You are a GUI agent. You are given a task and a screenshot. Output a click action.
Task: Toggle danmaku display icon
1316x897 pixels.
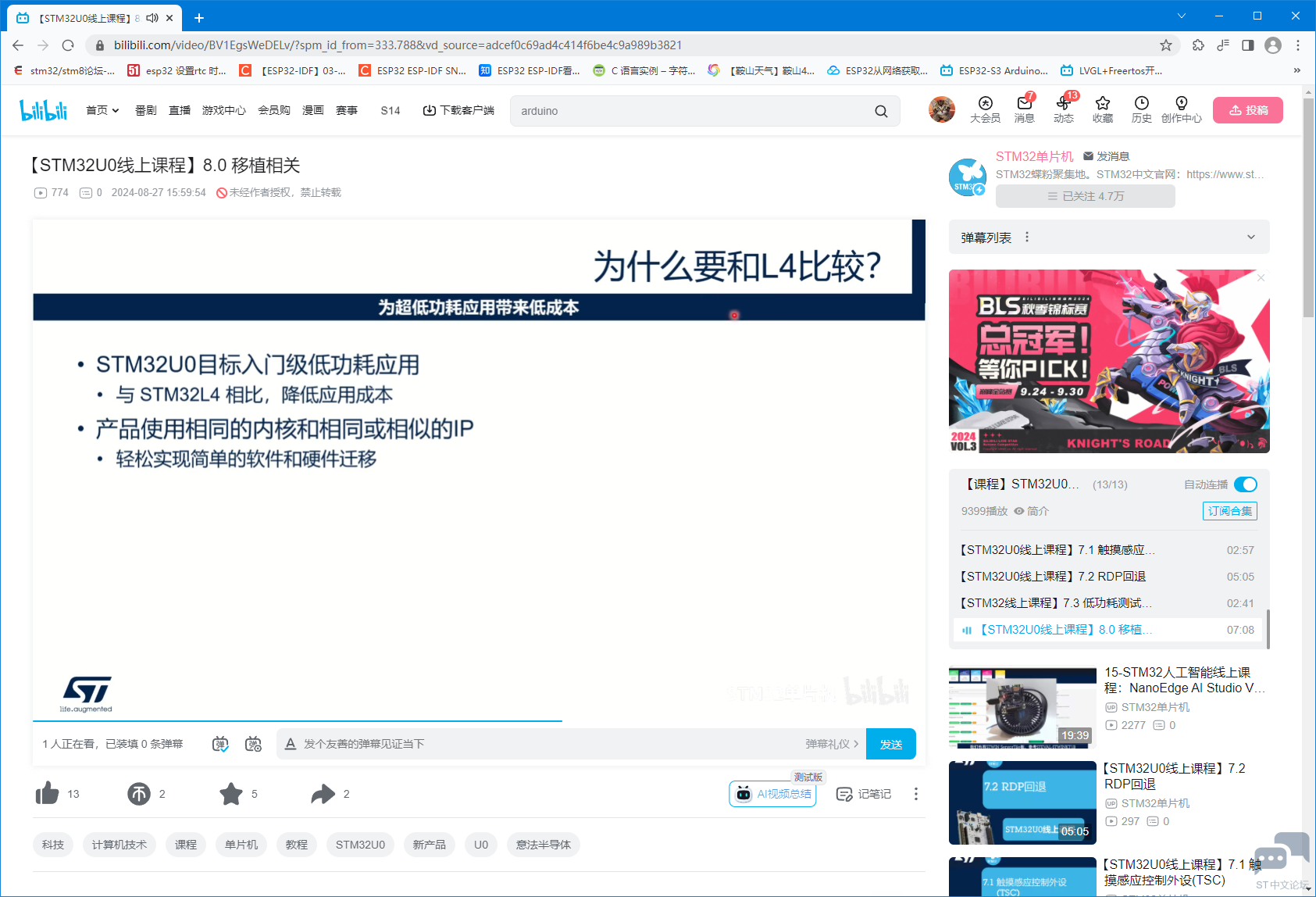pos(221,744)
